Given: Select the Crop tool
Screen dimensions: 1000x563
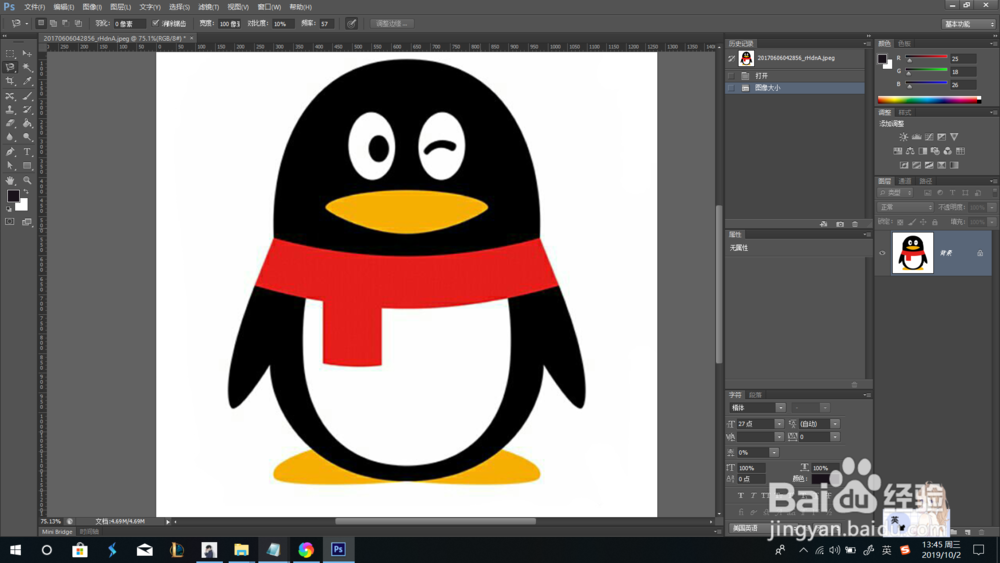Looking at the screenshot, I should (x=10, y=82).
